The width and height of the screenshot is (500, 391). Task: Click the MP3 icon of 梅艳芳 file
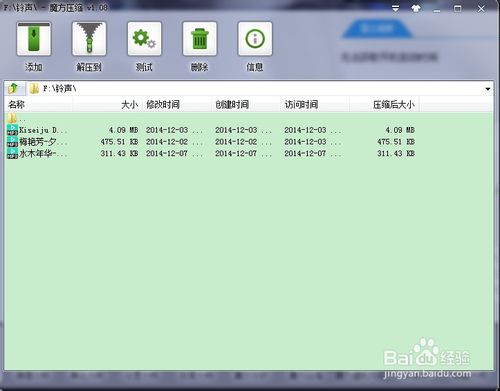click(12, 142)
